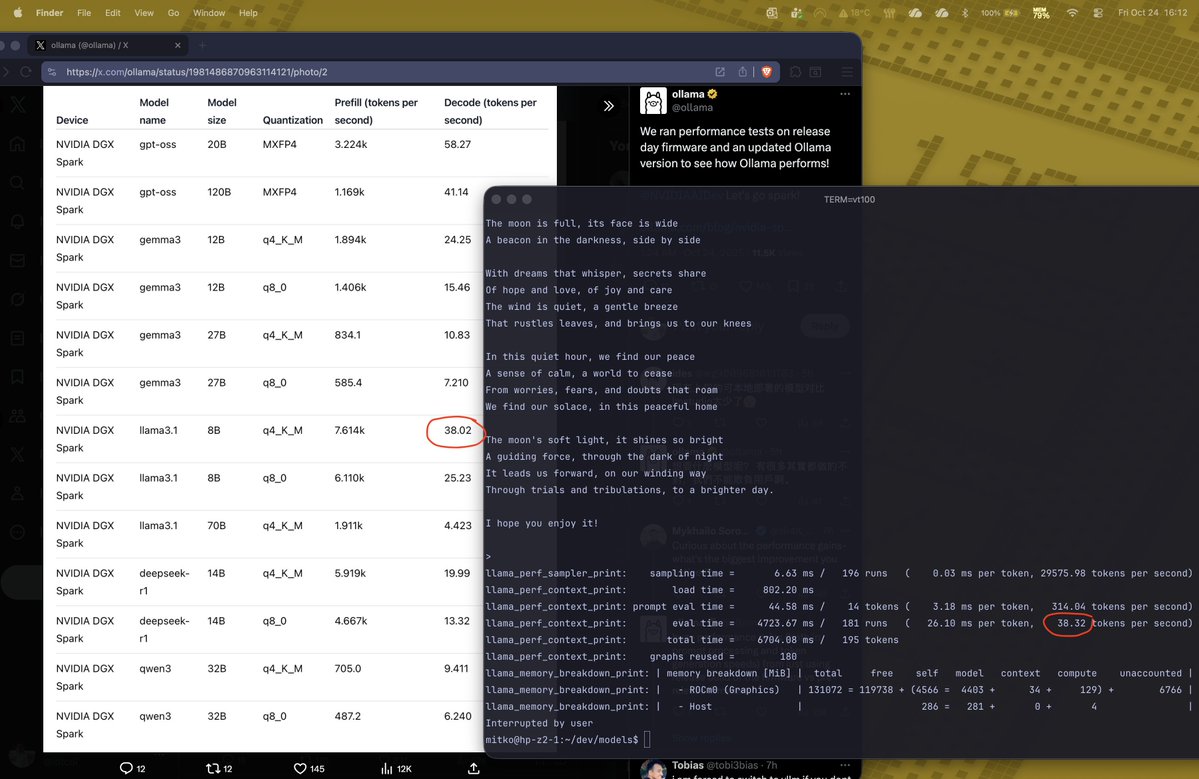Open the View menu
1199x779 pixels.
[x=144, y=13]
